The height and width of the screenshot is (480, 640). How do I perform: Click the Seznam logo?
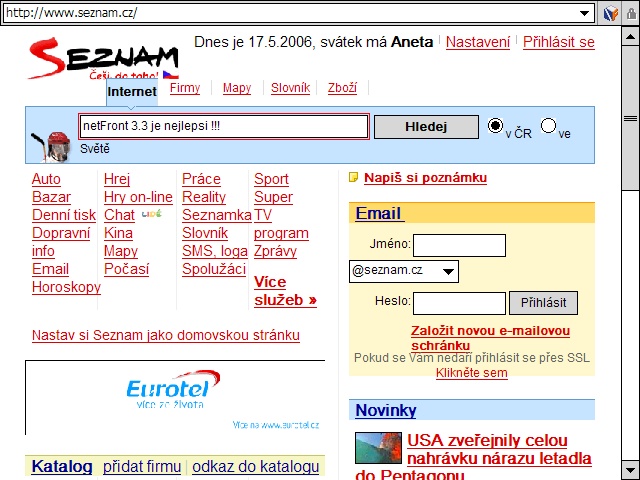(x=103, y=58)
